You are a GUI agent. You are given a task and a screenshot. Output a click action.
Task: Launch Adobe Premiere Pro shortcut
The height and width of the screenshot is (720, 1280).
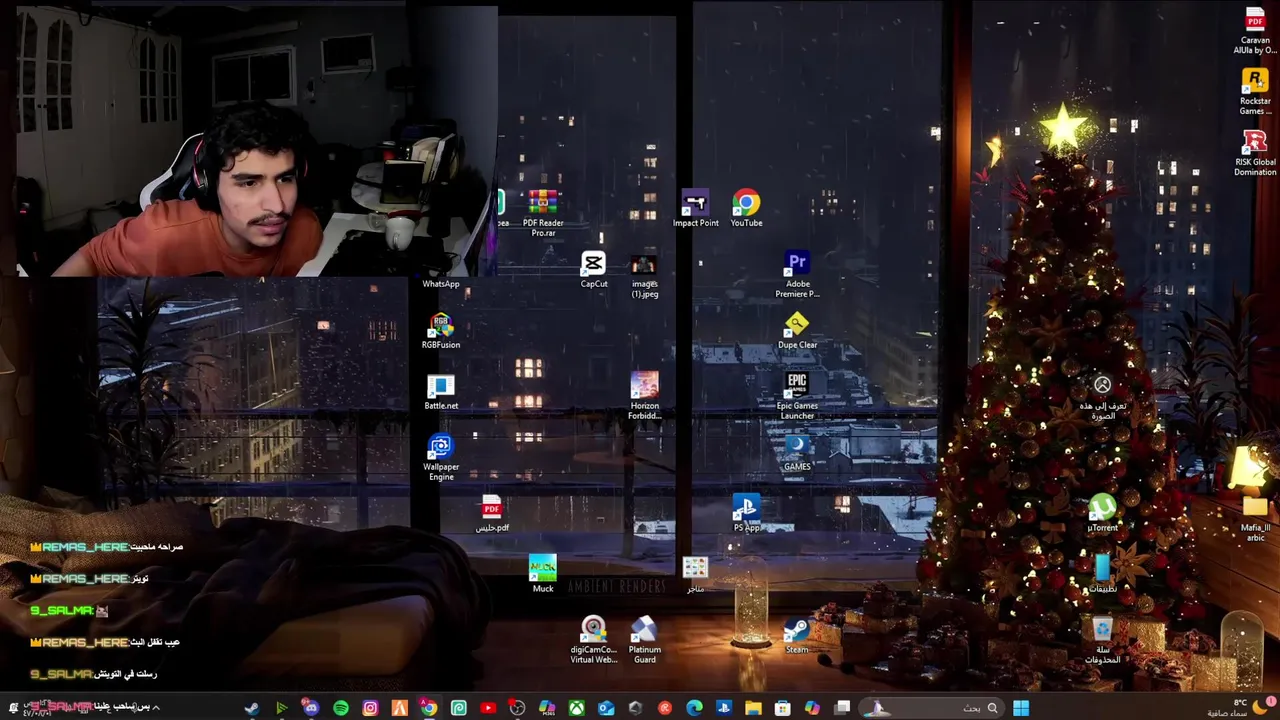(x=797, y=275)
